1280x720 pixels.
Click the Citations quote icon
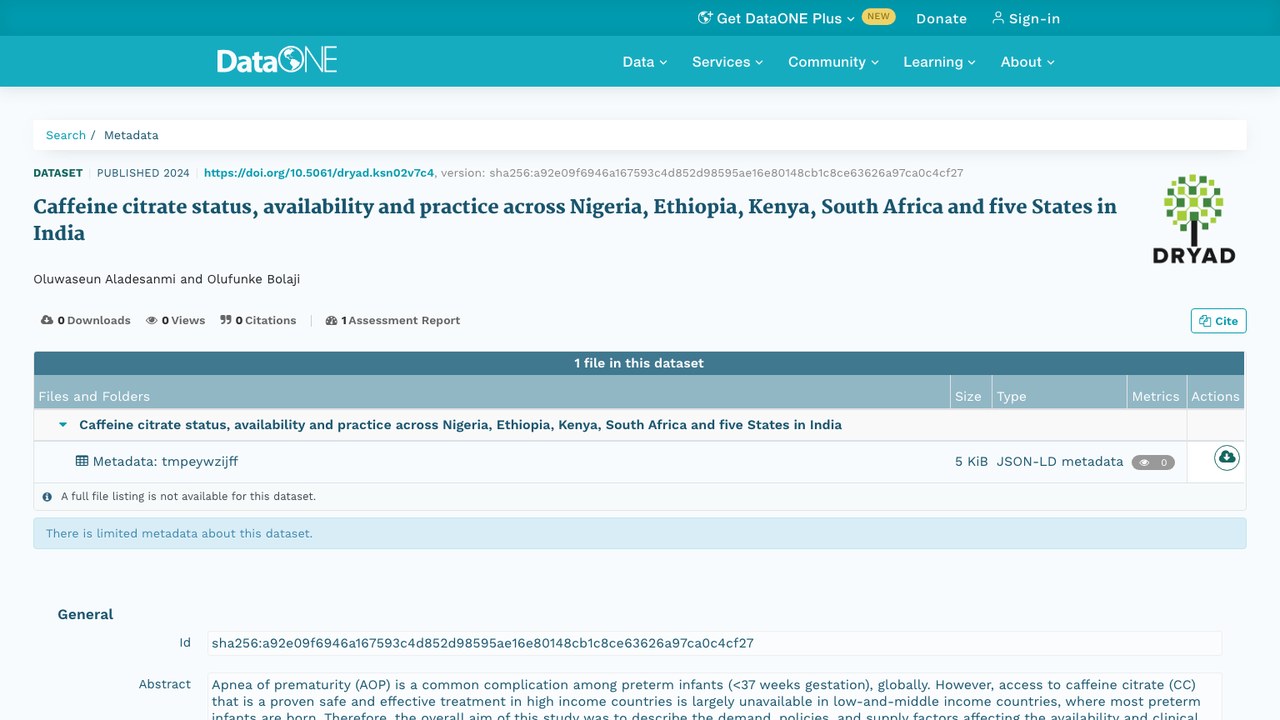click(x=226, y=320)
